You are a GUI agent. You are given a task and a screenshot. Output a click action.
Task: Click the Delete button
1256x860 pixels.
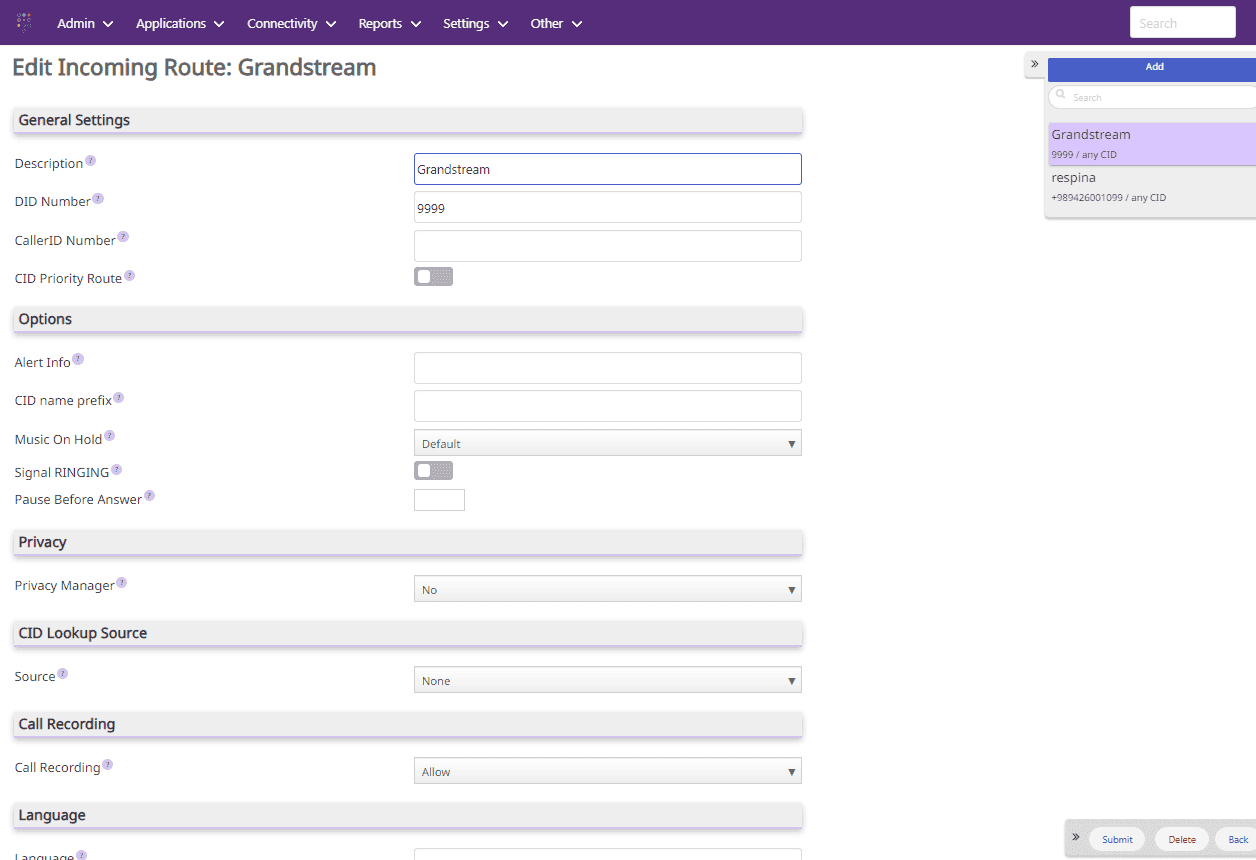[1182, 839]
